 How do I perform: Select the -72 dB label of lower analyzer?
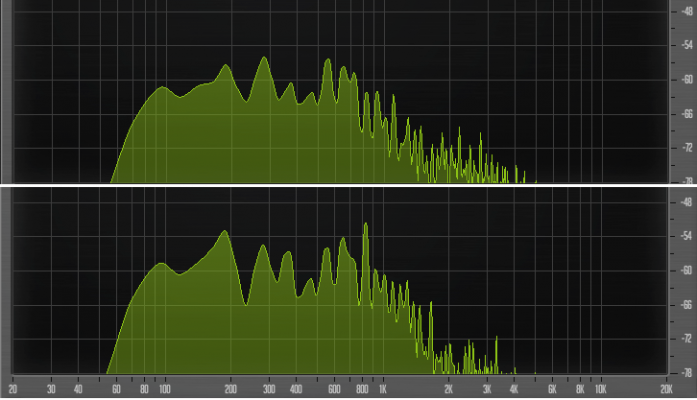[687, 339]
